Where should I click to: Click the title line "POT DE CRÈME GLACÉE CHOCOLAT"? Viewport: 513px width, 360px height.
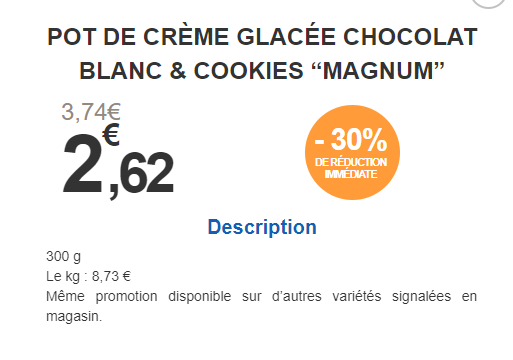262,37
